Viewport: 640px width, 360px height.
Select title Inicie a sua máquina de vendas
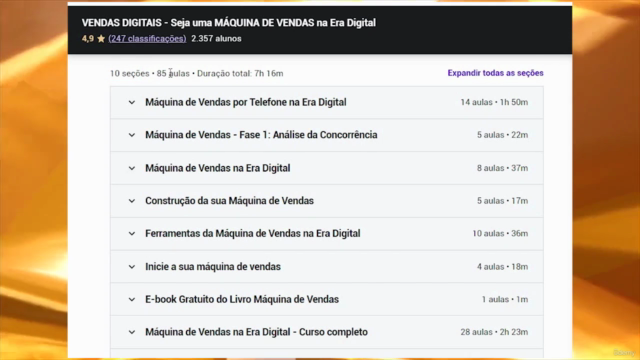point(213,267)
